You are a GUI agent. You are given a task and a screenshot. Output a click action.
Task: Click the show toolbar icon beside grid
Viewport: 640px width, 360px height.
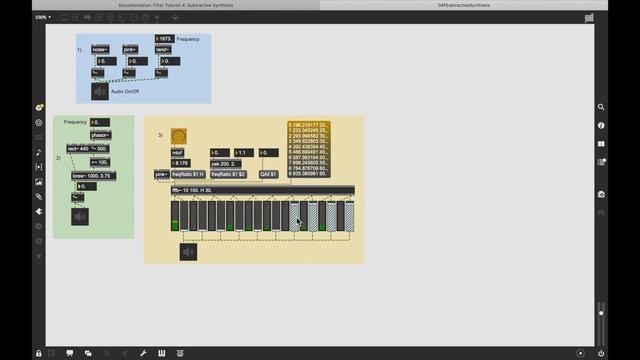coord(180,353)
